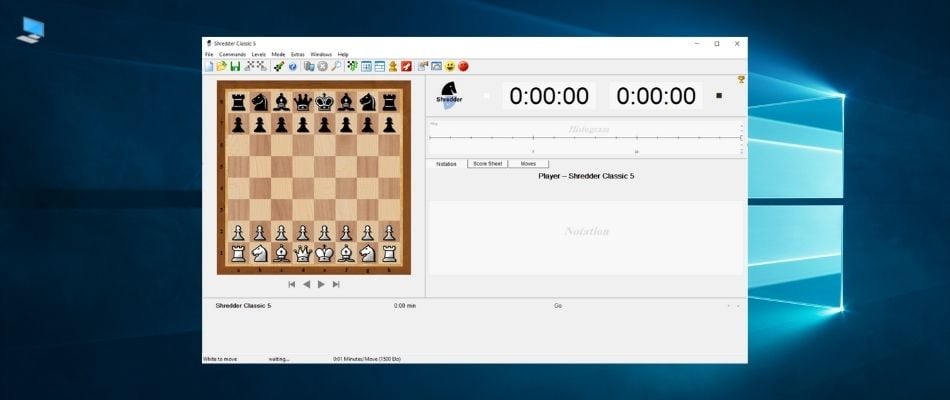
Task: Select the white pawn on e2
Action: pyautogui.click(x=324, y=232)
